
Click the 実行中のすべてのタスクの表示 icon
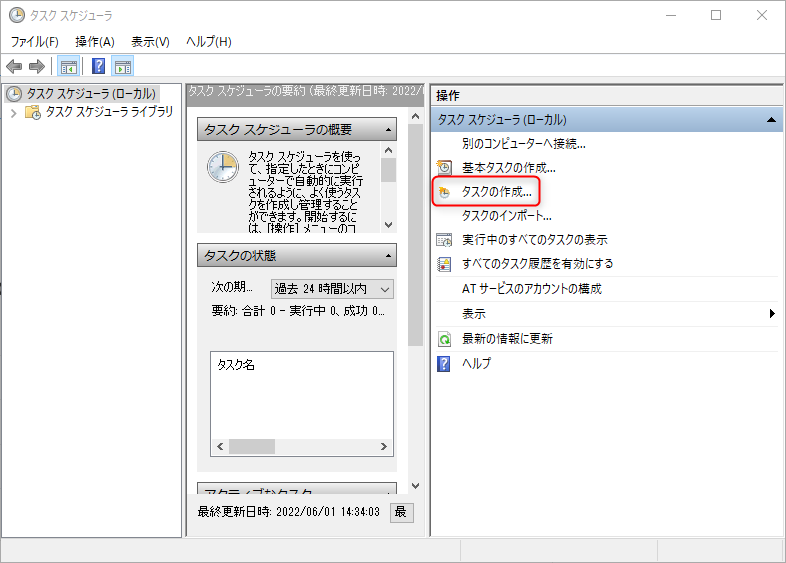click(444, 240)
